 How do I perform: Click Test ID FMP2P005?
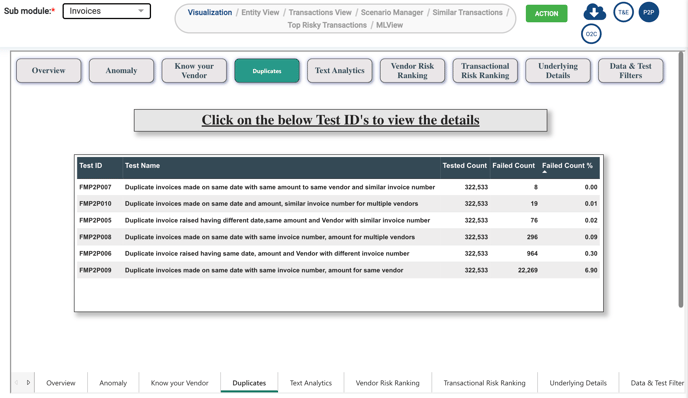point(95,220)
